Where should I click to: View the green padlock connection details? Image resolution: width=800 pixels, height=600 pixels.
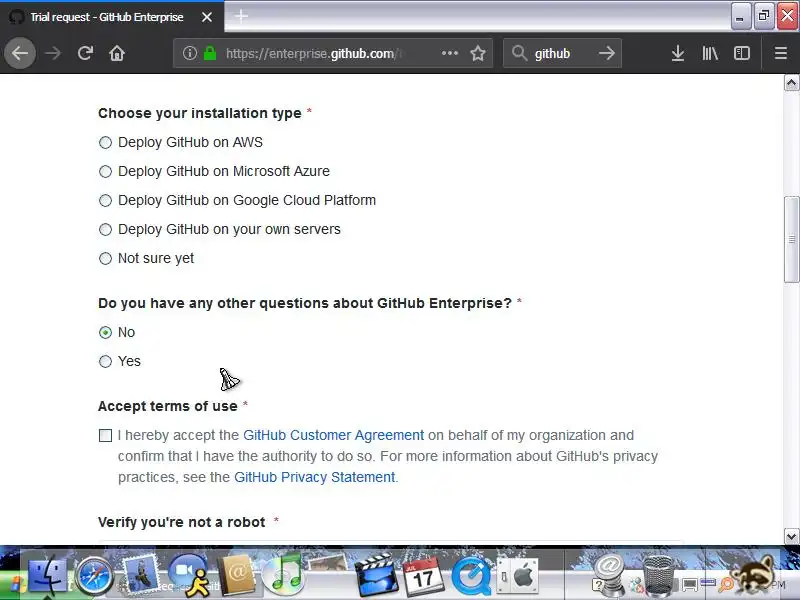point(210,53)
